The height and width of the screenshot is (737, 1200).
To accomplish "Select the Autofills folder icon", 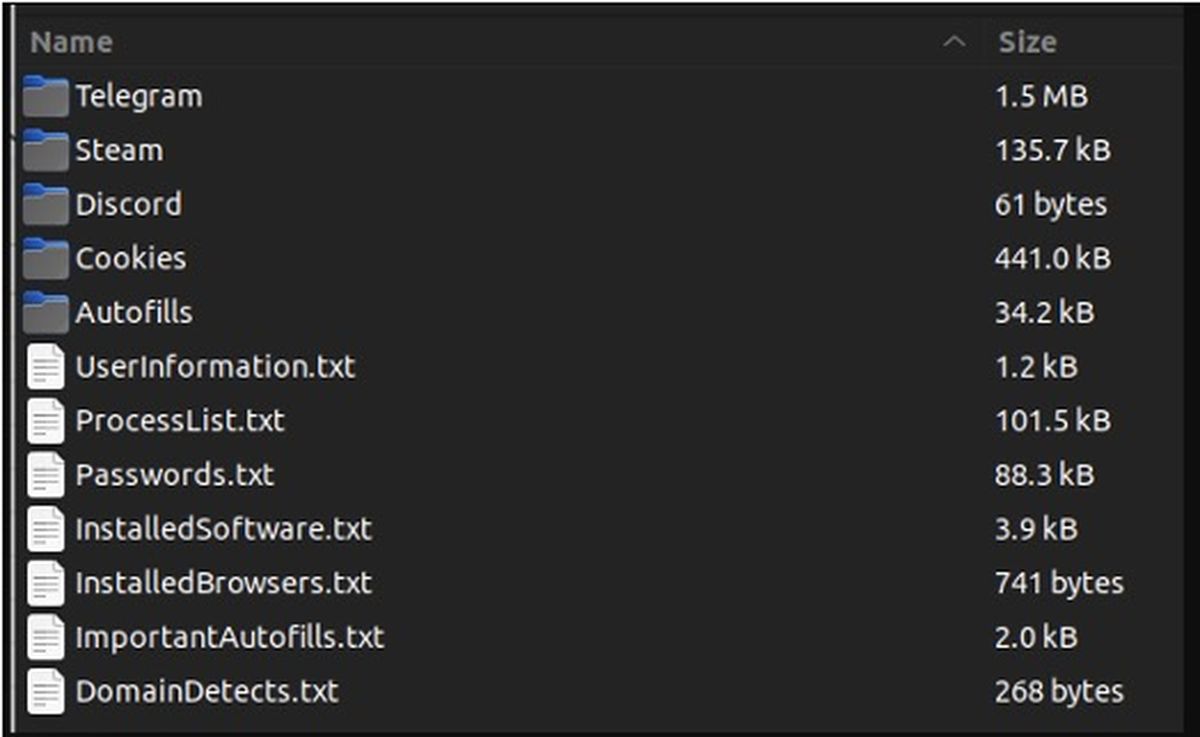I will click(45, 312).
